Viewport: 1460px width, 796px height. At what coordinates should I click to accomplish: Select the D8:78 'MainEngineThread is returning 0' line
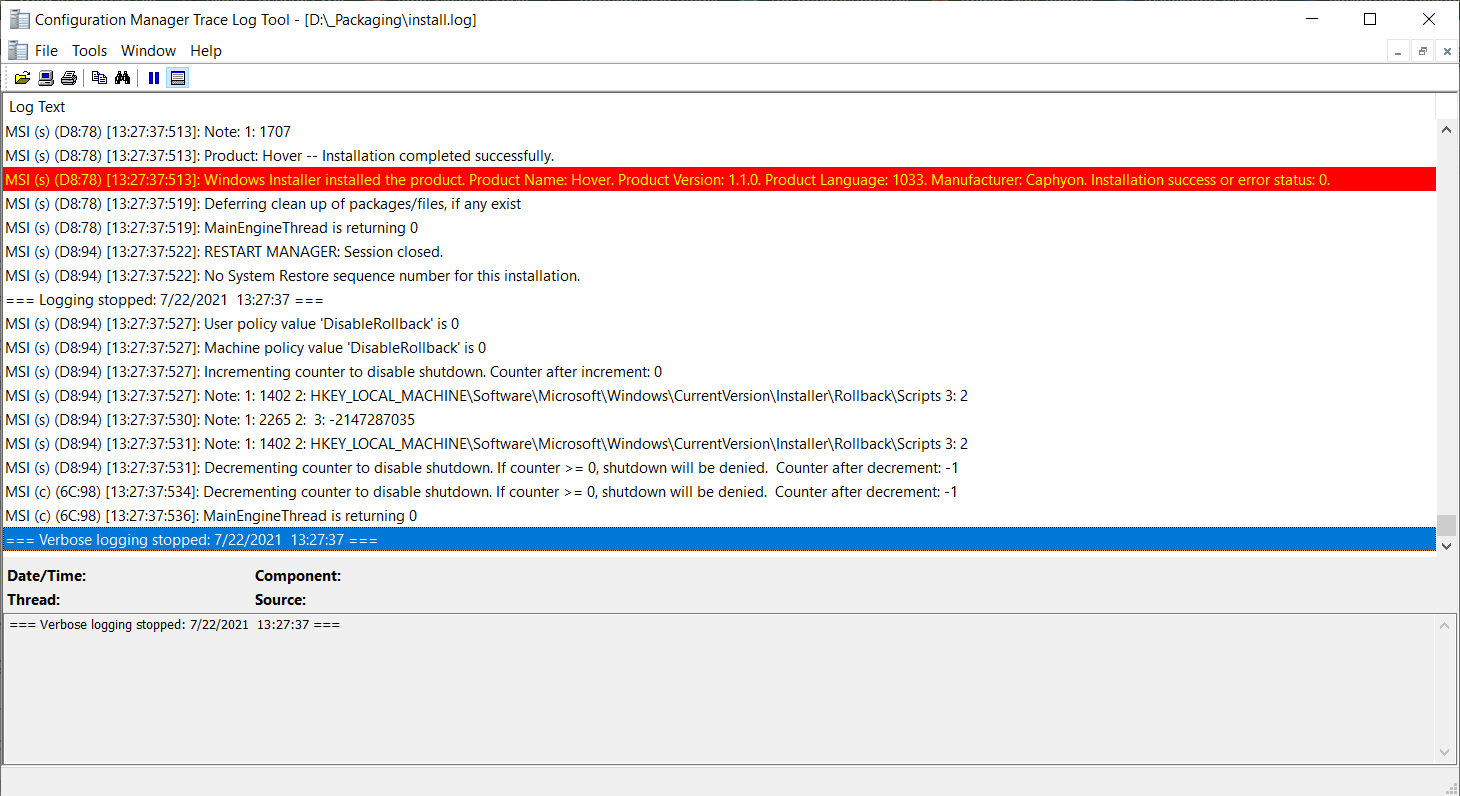tap(719, 228)
